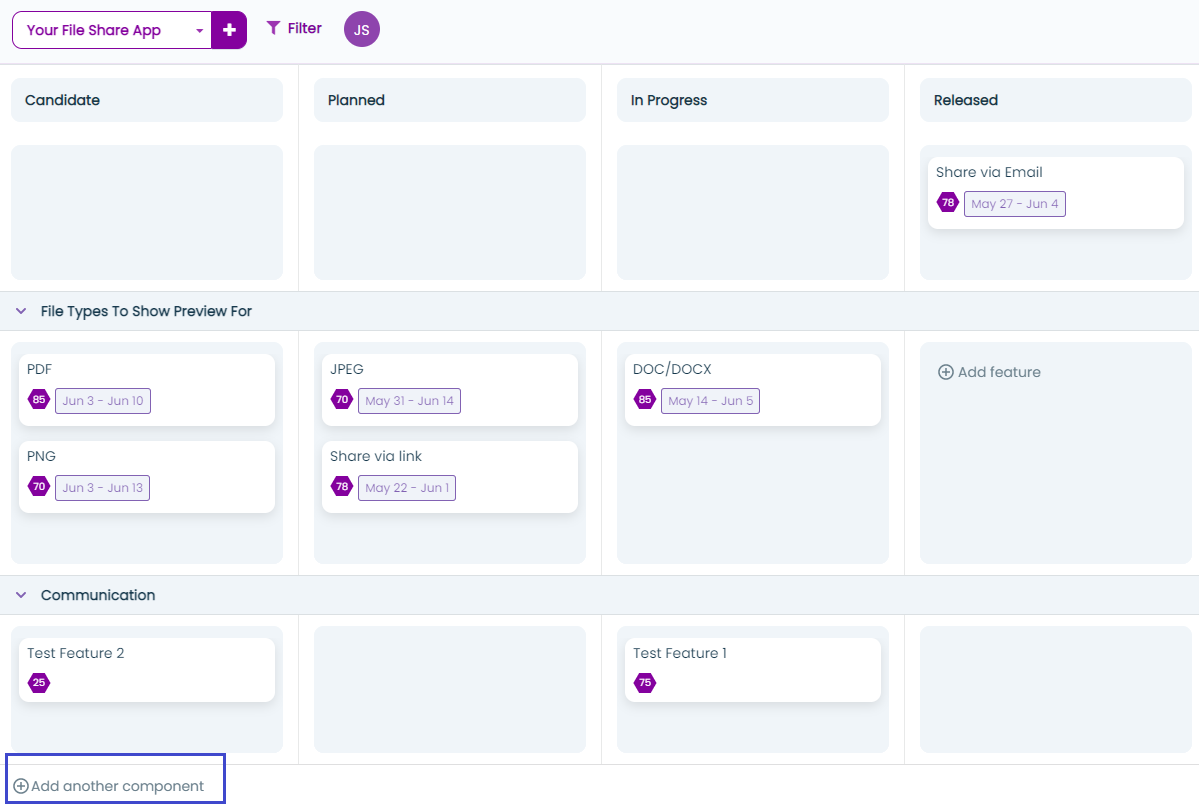Image resolution: width=1199 pixels, height=808 pixels.
Task: Click the Released column header
Action: pyautogui.click(x=1055, y=100)
